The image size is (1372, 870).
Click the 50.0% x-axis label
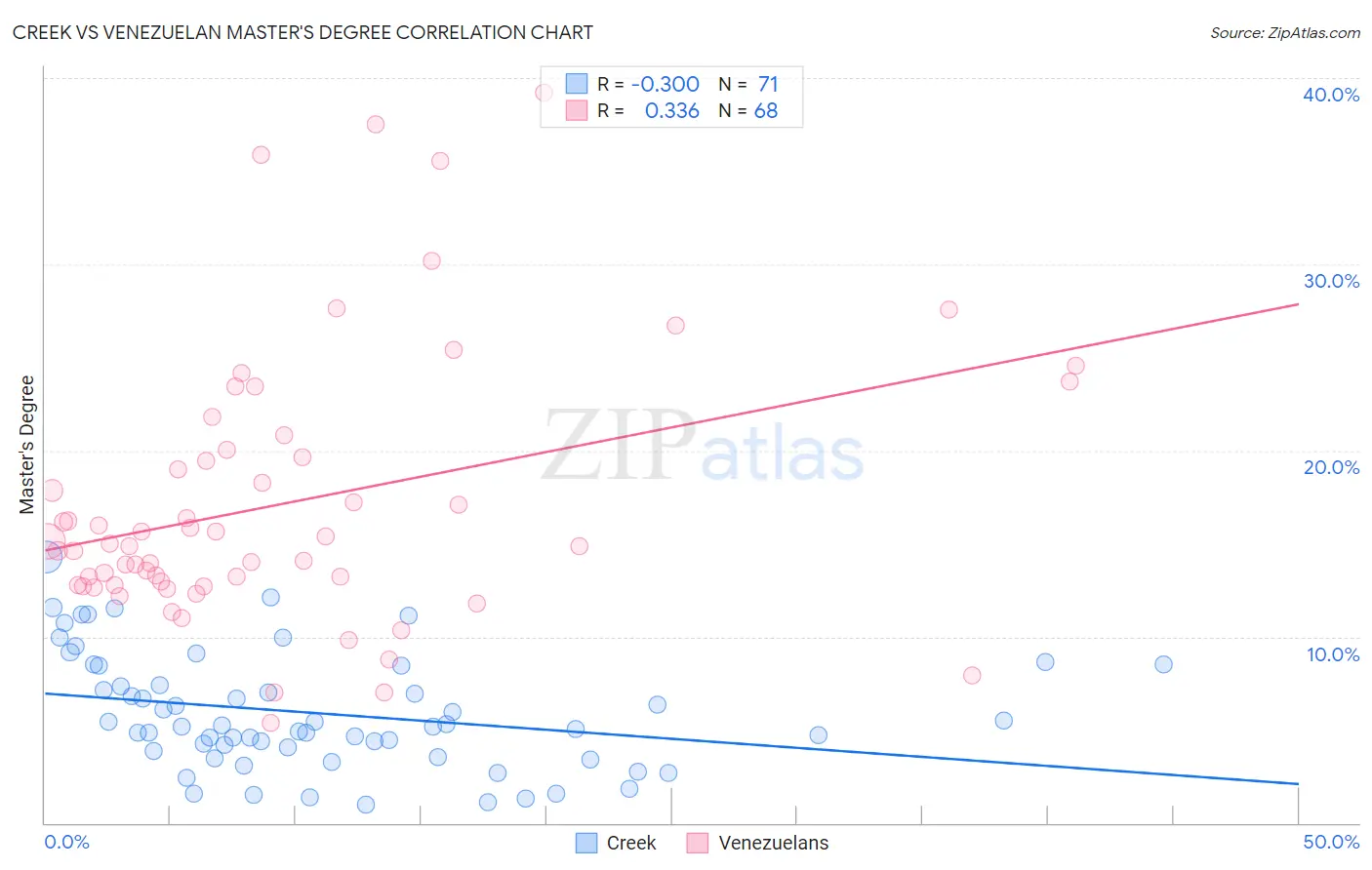pos(1331,842)
